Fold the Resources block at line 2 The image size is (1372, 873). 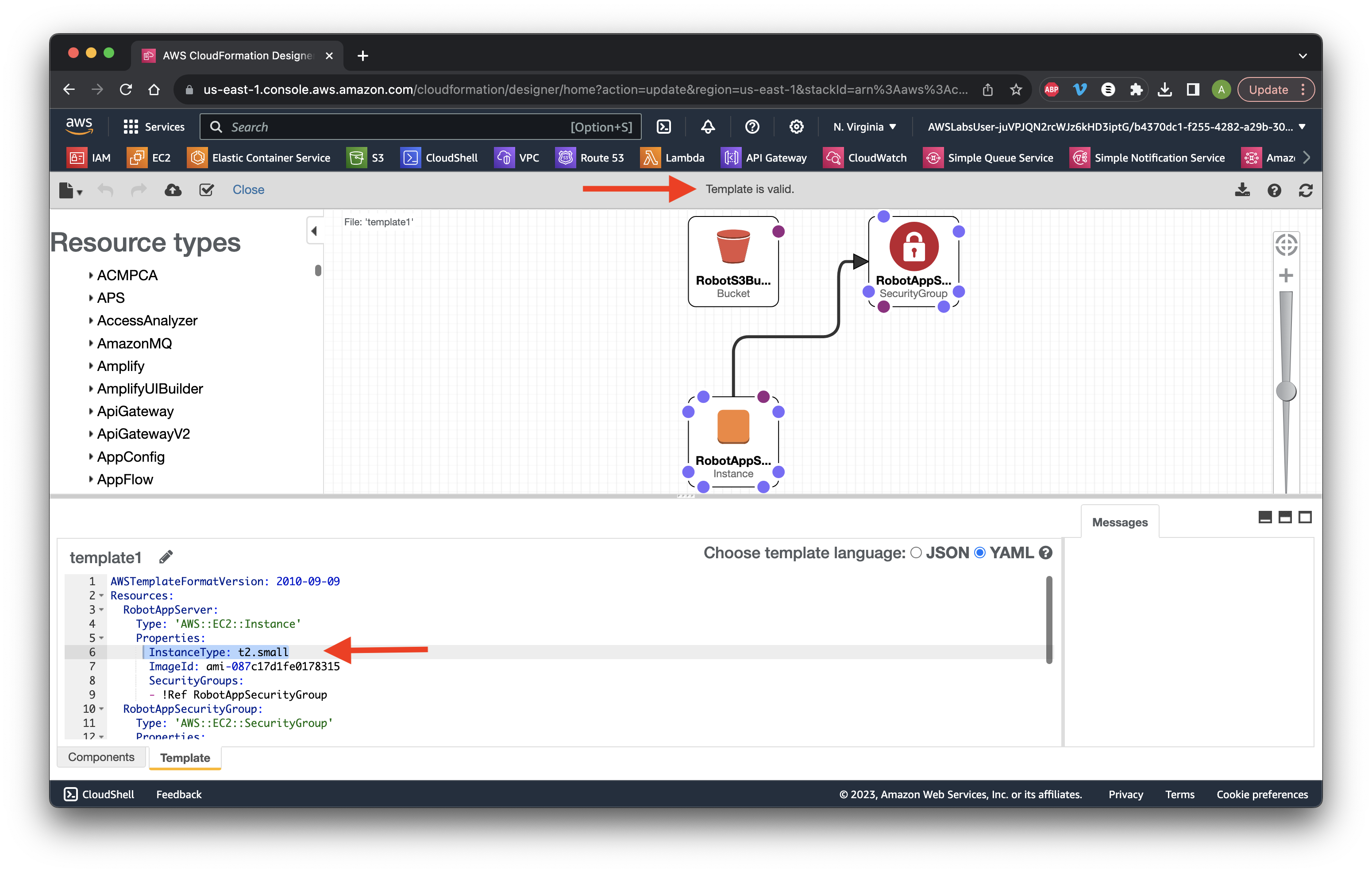[101, 595]
